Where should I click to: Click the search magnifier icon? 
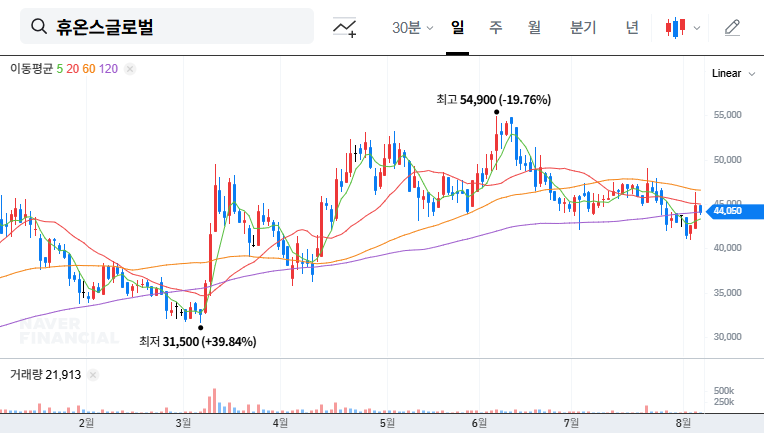pos(39,27)
